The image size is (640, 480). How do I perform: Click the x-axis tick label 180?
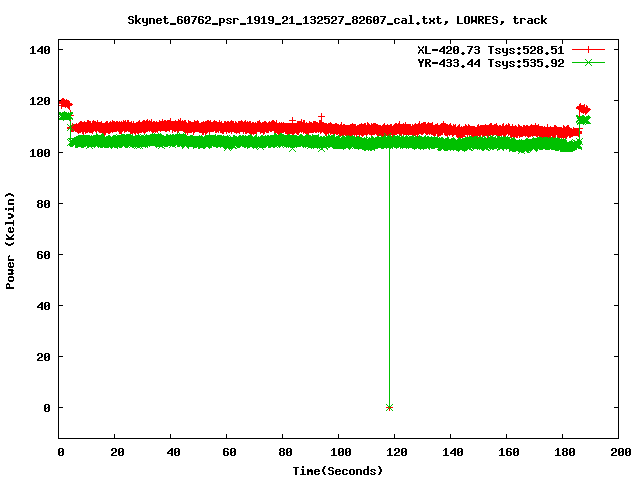click(564, 452)
